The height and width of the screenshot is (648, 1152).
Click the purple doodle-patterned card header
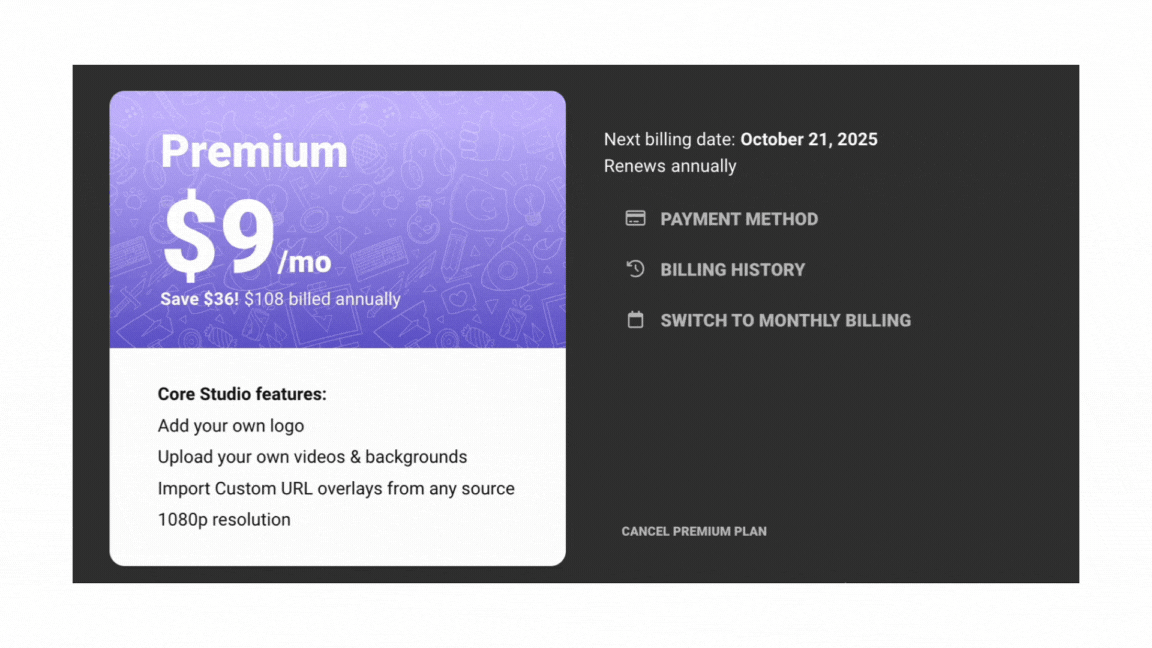coord(338,219)
